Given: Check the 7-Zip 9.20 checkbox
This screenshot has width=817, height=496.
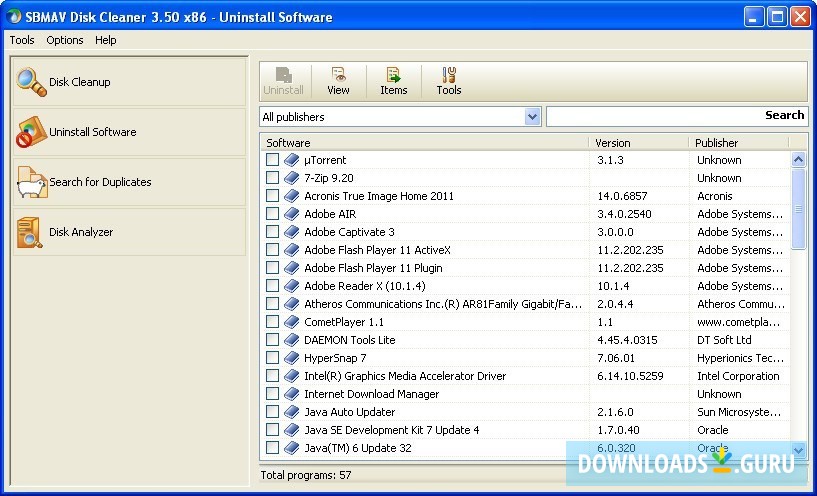Looking at the screenshot, I should (x=273, y=178).
